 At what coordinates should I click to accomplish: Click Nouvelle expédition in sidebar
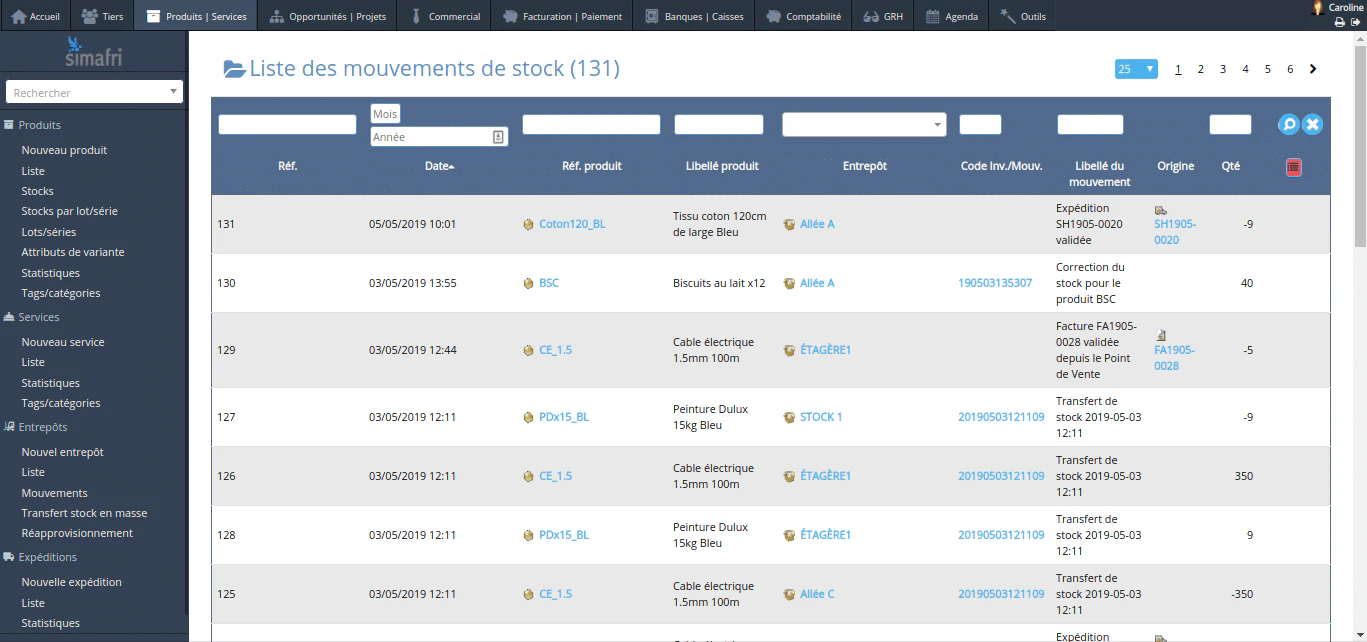pos(72,582)
